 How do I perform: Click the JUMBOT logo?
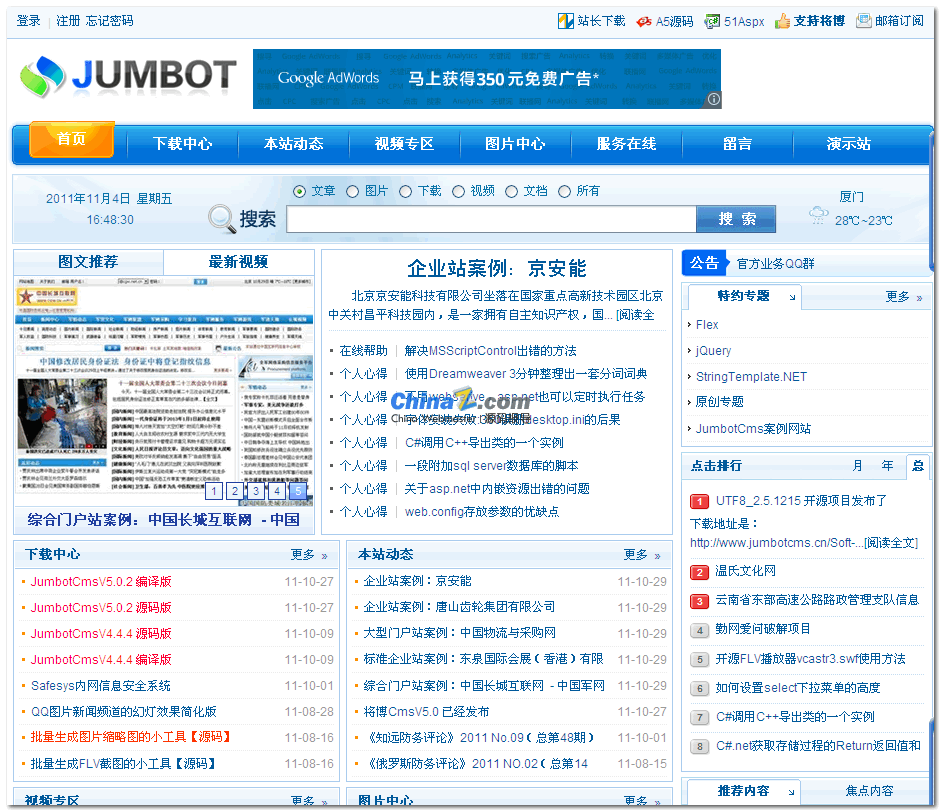pos(128,76)
